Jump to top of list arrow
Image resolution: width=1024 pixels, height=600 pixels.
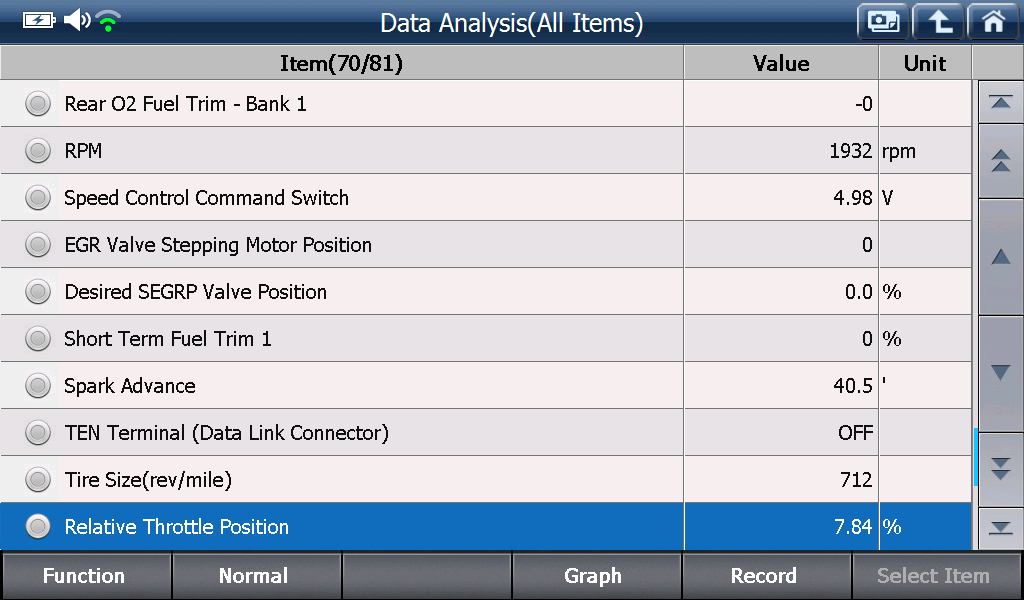click(x=1000, y=102)
